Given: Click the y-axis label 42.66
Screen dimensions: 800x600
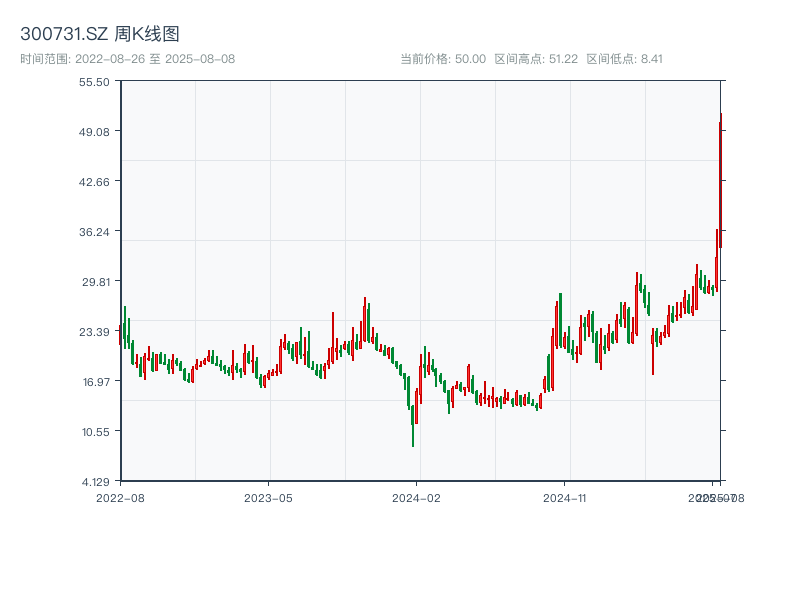Looking at the screenshot, I should (x=94, y=182).
